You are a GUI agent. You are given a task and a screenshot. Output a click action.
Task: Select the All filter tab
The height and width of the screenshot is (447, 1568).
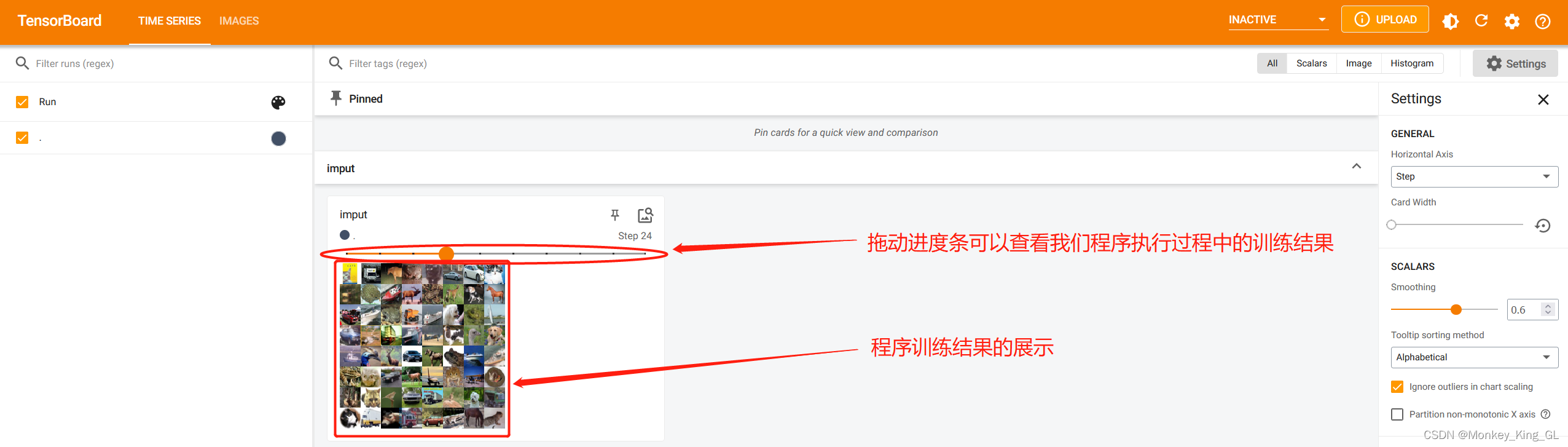click(1272, 63)
